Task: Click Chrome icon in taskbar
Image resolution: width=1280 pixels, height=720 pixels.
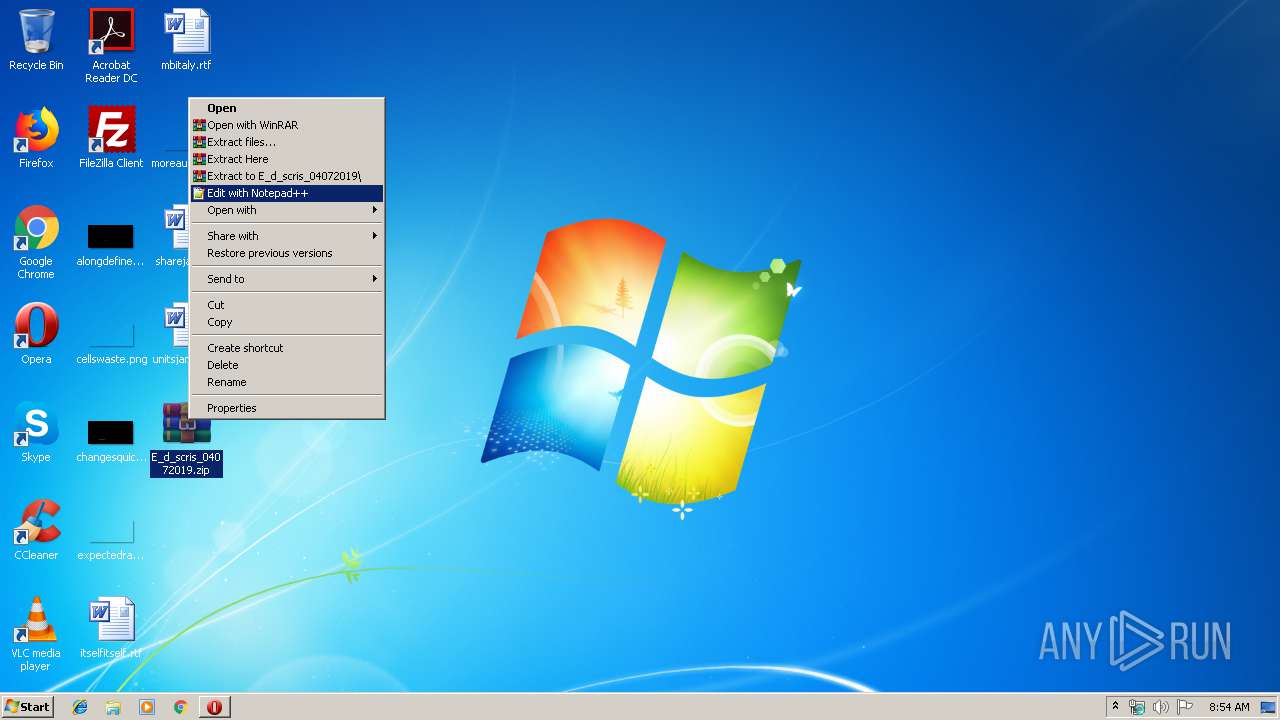Action: click(x=180, y=707)
